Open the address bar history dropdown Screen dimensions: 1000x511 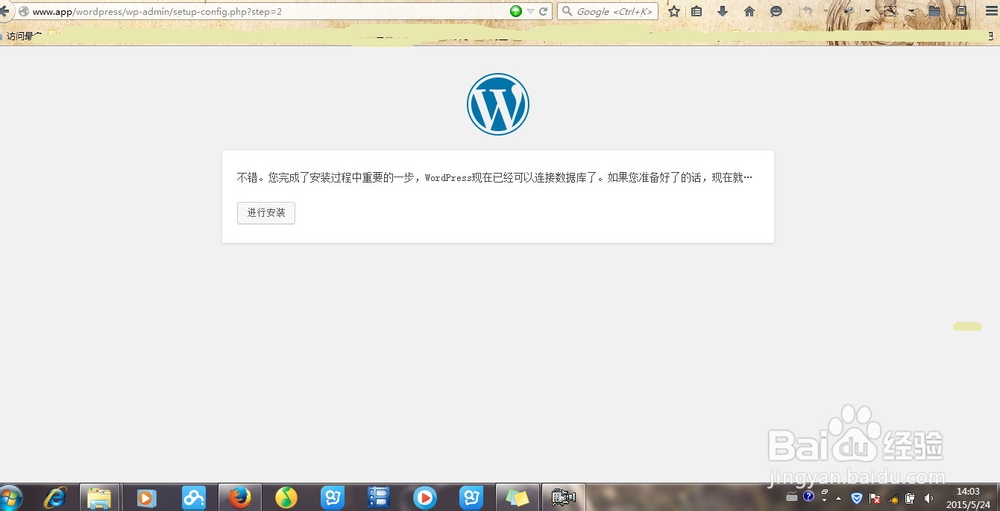pos(530,11)
